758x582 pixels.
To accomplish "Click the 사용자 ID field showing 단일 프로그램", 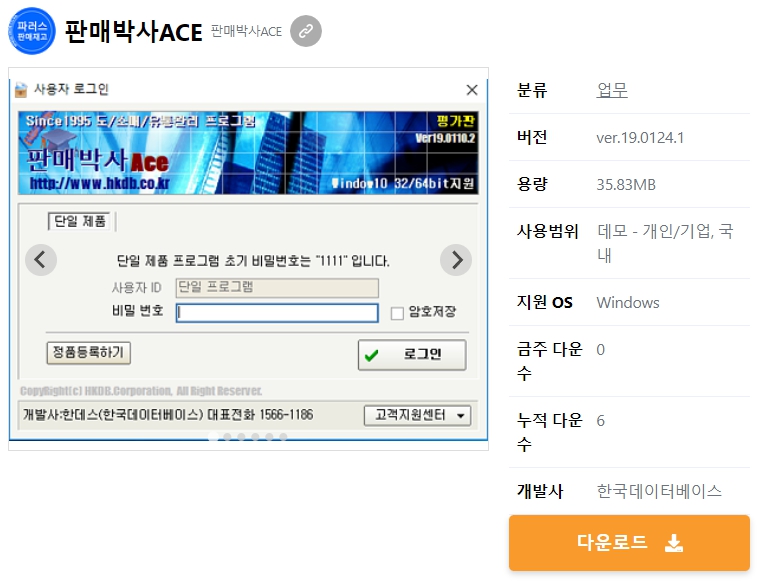I will [277, 288].
